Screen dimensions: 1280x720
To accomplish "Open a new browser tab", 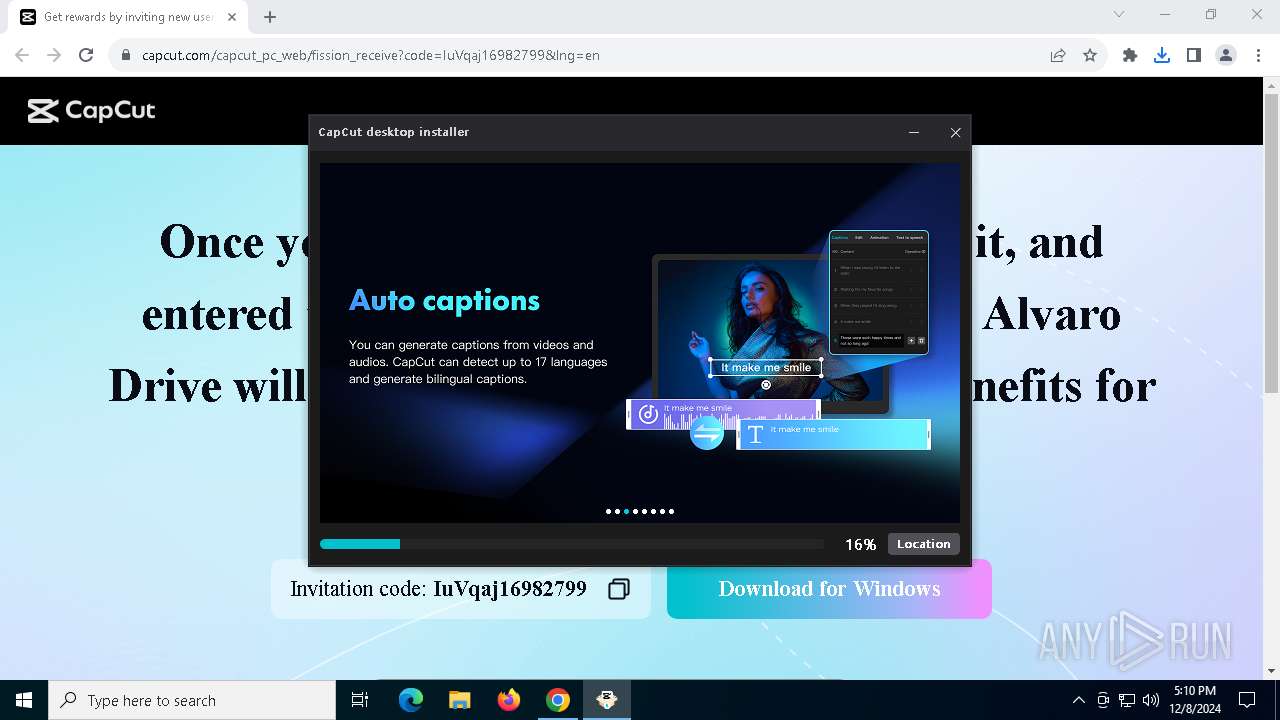I will (270, 17).
